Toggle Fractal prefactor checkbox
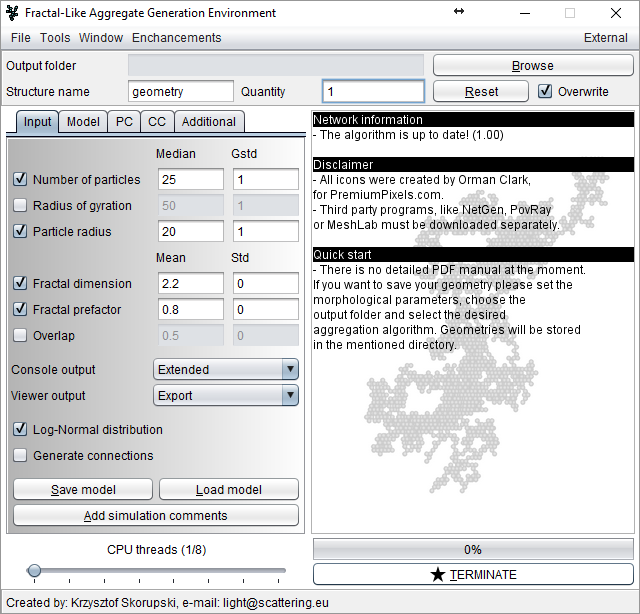This screenshot has height=614, width=640. [20, 309]
